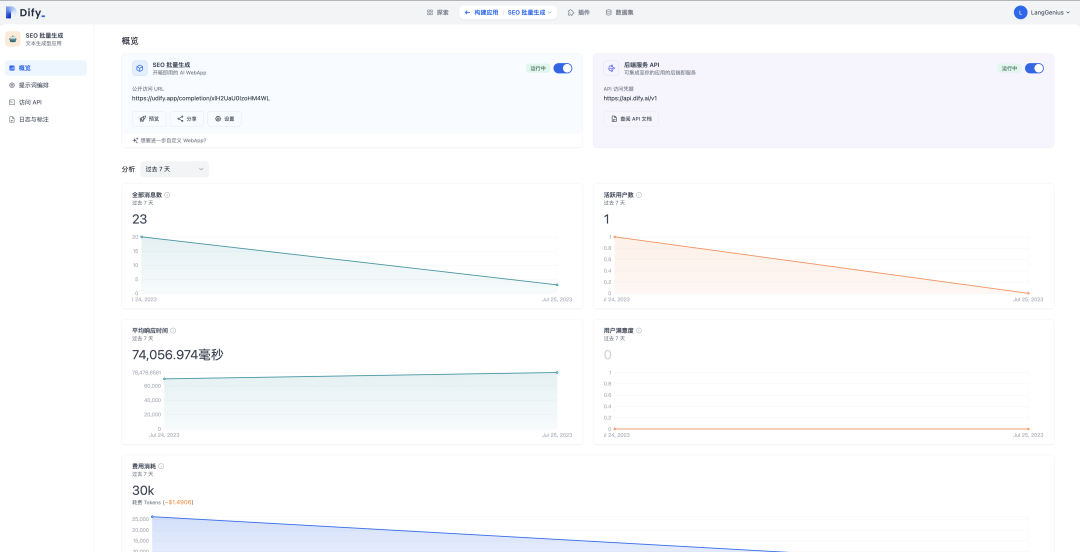Click the 后端服务 API card icon
Image resolution: width=1080 pixels, height=552 pixels.
coord(611,68)
